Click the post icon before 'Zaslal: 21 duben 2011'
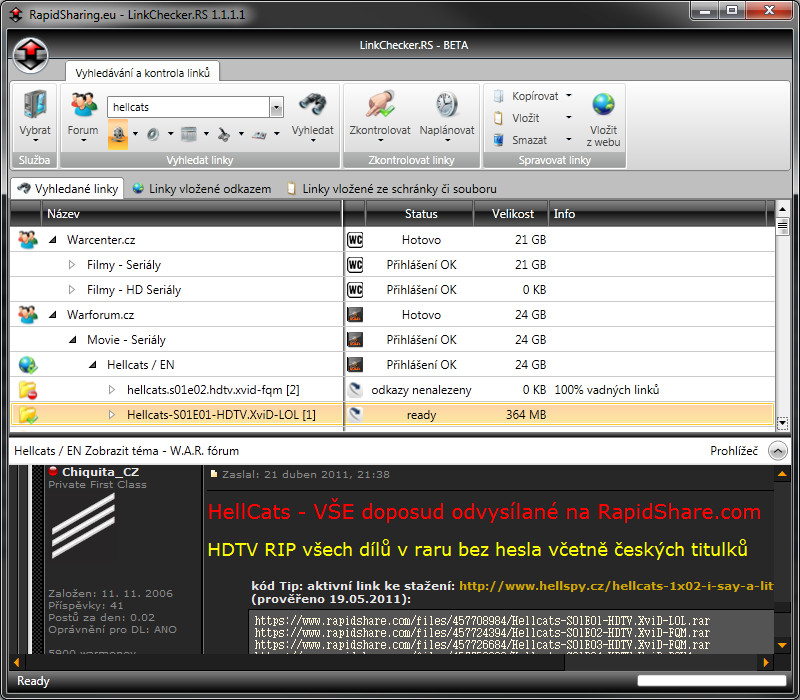The image size is (800, 700). 214,474
